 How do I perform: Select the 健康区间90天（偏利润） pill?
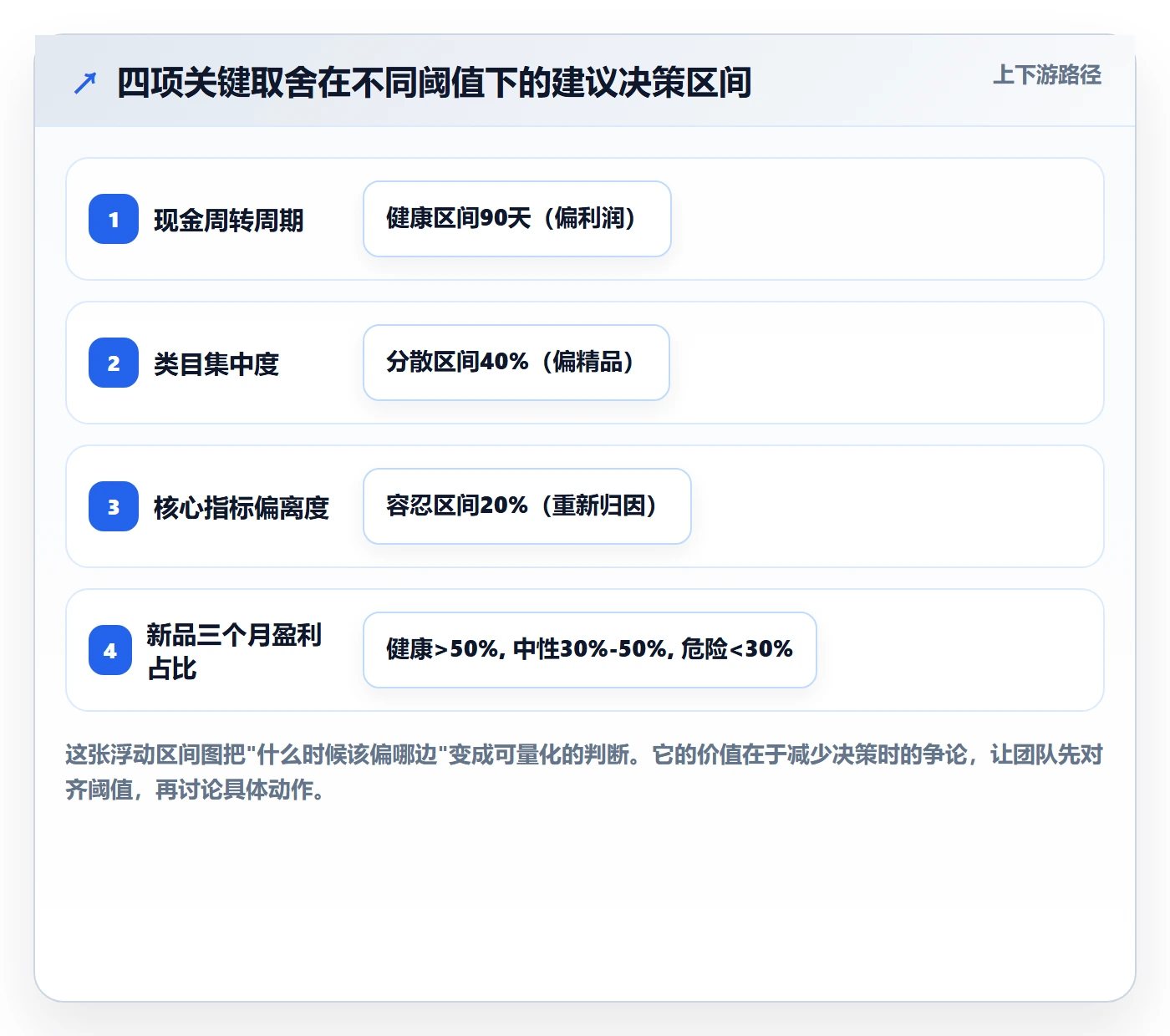(x=517, y=219)
